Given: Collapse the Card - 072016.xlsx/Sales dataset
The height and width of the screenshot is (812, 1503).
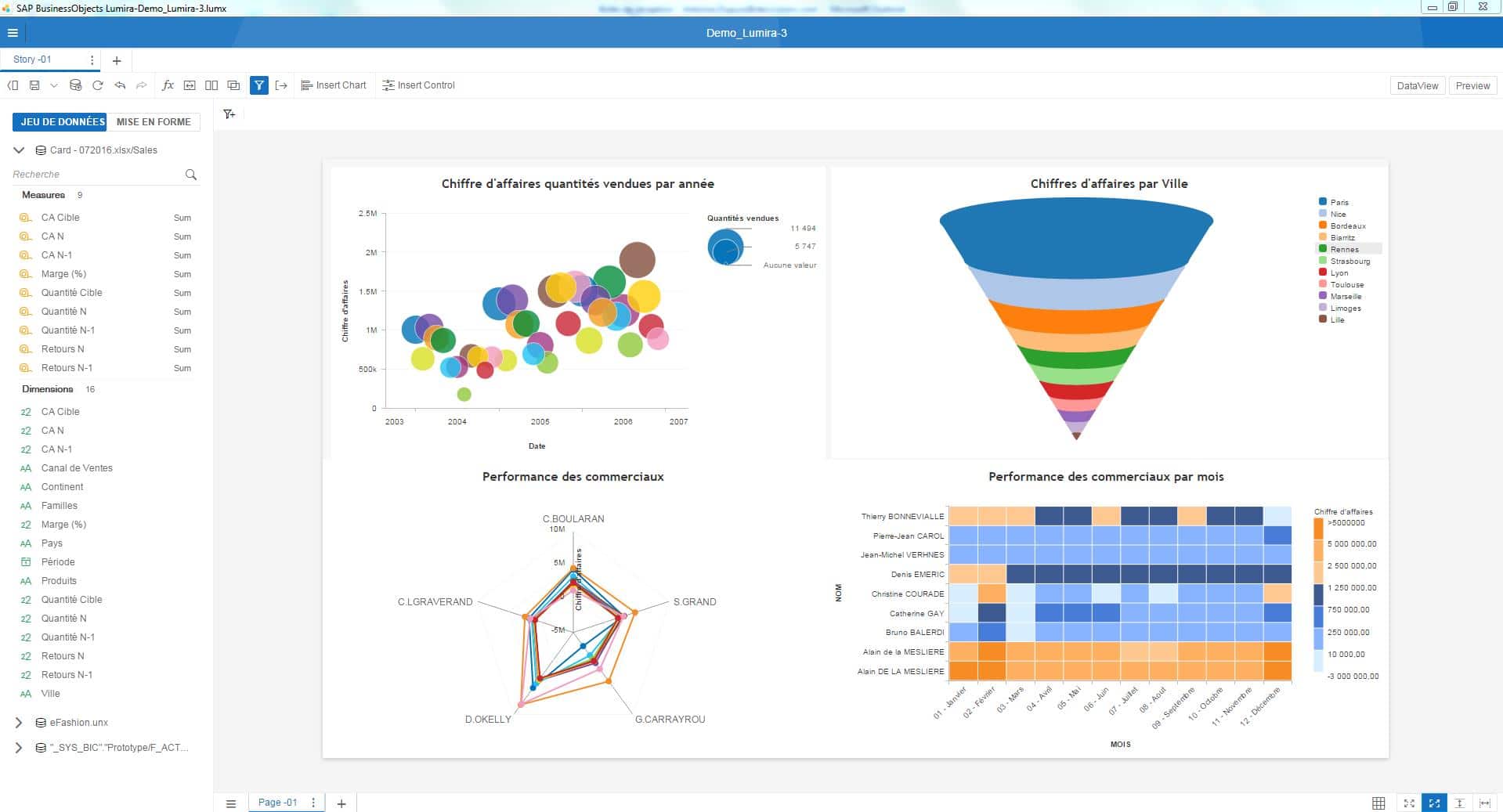Looking at the screenshot, I should click(x=18, y=150).
